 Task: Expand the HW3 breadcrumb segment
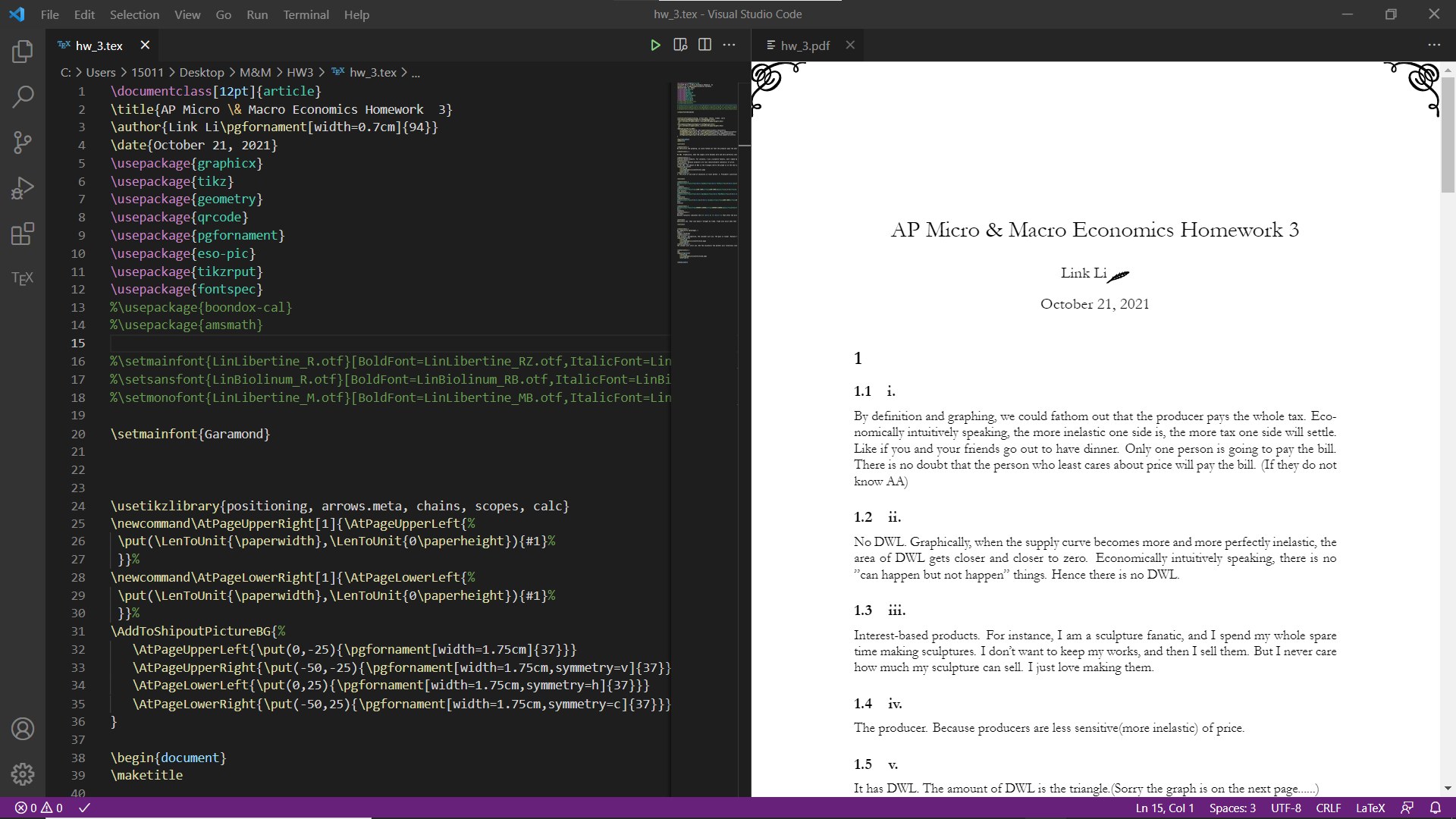(300, 73)
